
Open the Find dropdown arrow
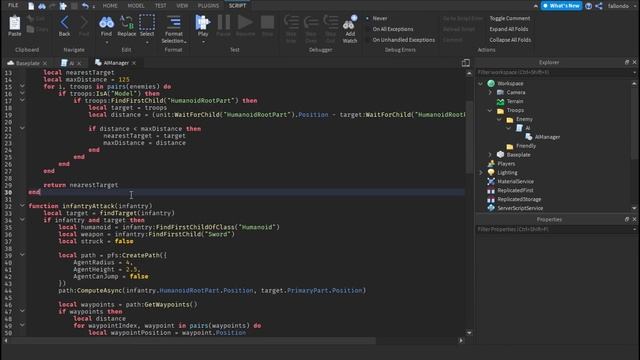[x=107, y=42]
